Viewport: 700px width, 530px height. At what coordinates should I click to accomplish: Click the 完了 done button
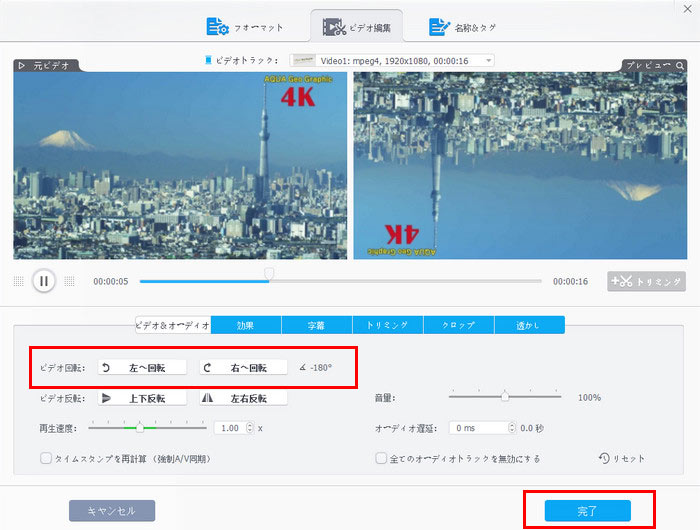click(587, 511)
